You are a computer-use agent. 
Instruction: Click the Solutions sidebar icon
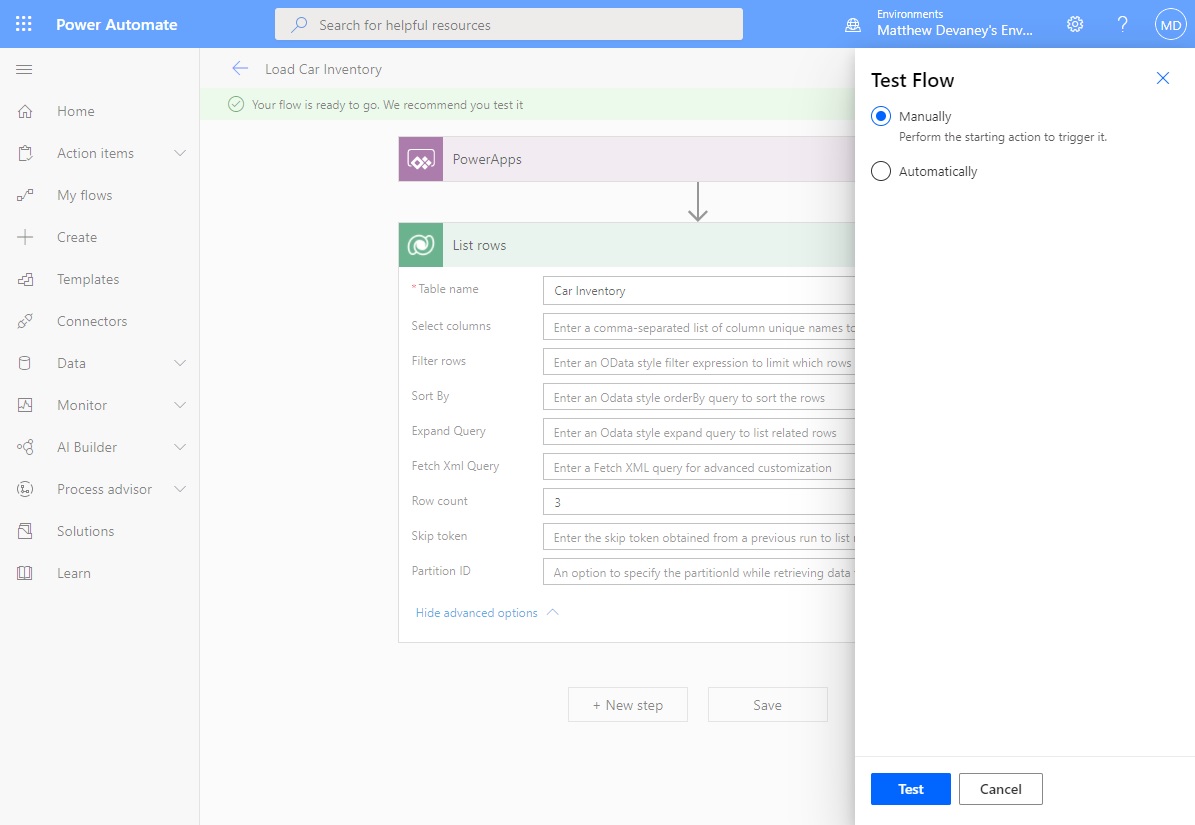(85, 530)
